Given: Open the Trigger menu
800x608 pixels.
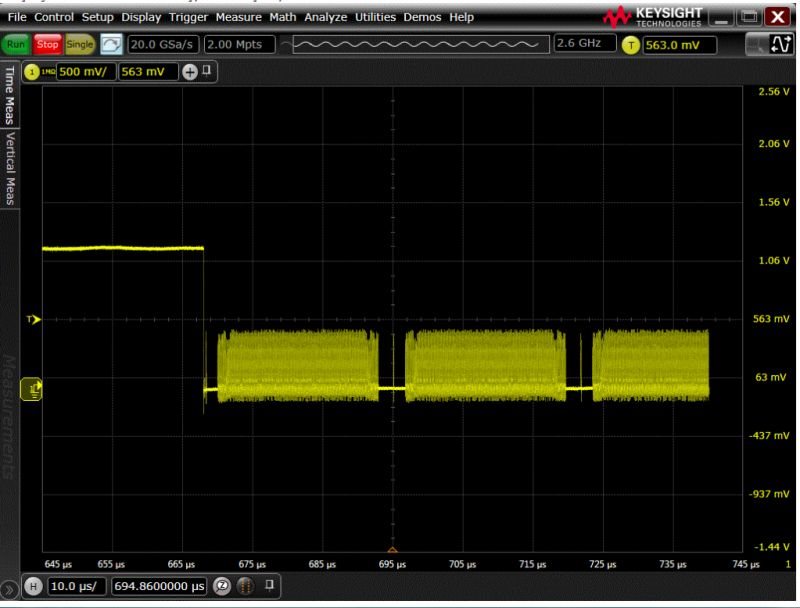Looking at the screenshot, I should tap(188, 17).
